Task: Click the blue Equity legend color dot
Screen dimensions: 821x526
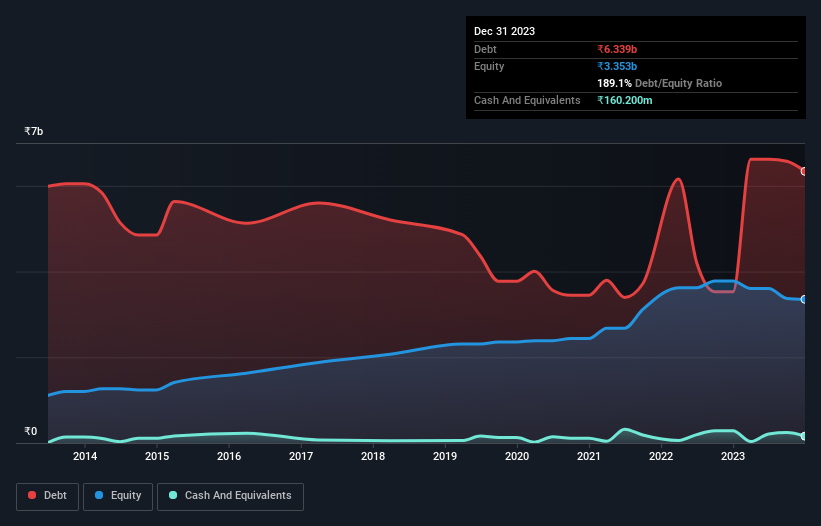Action: [99, 495]
